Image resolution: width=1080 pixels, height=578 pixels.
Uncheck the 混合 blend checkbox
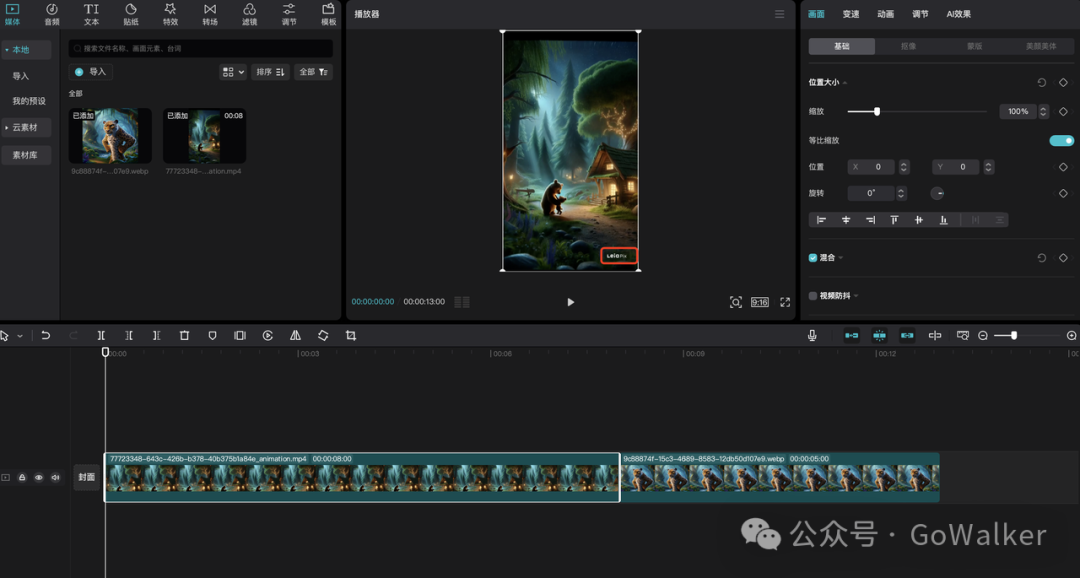tap(813, 258)
